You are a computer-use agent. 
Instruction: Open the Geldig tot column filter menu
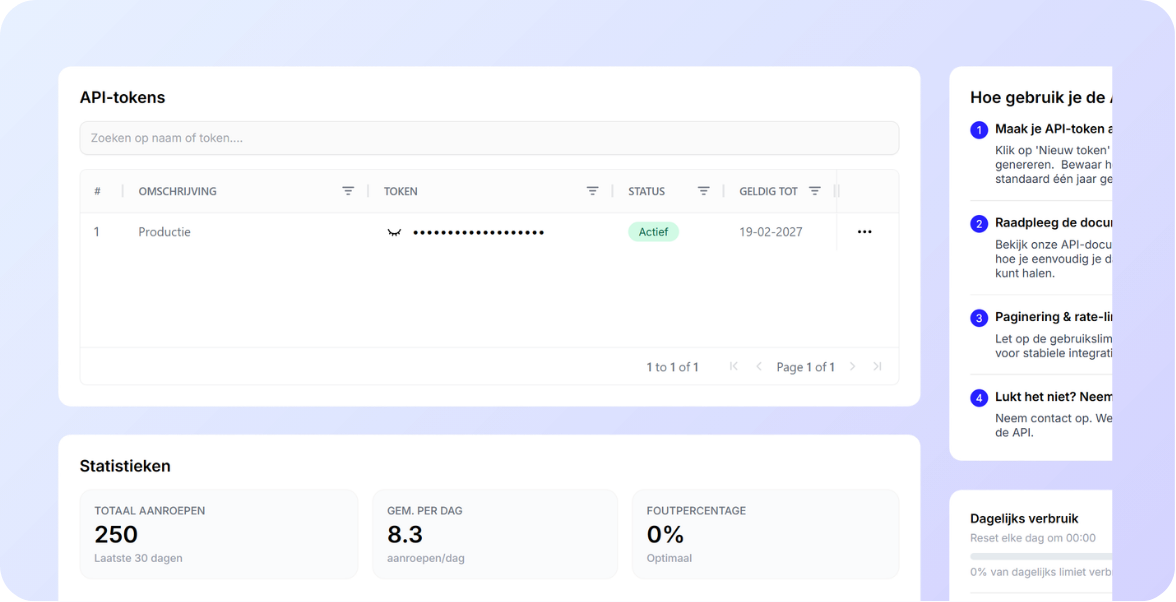pos(814,191)
